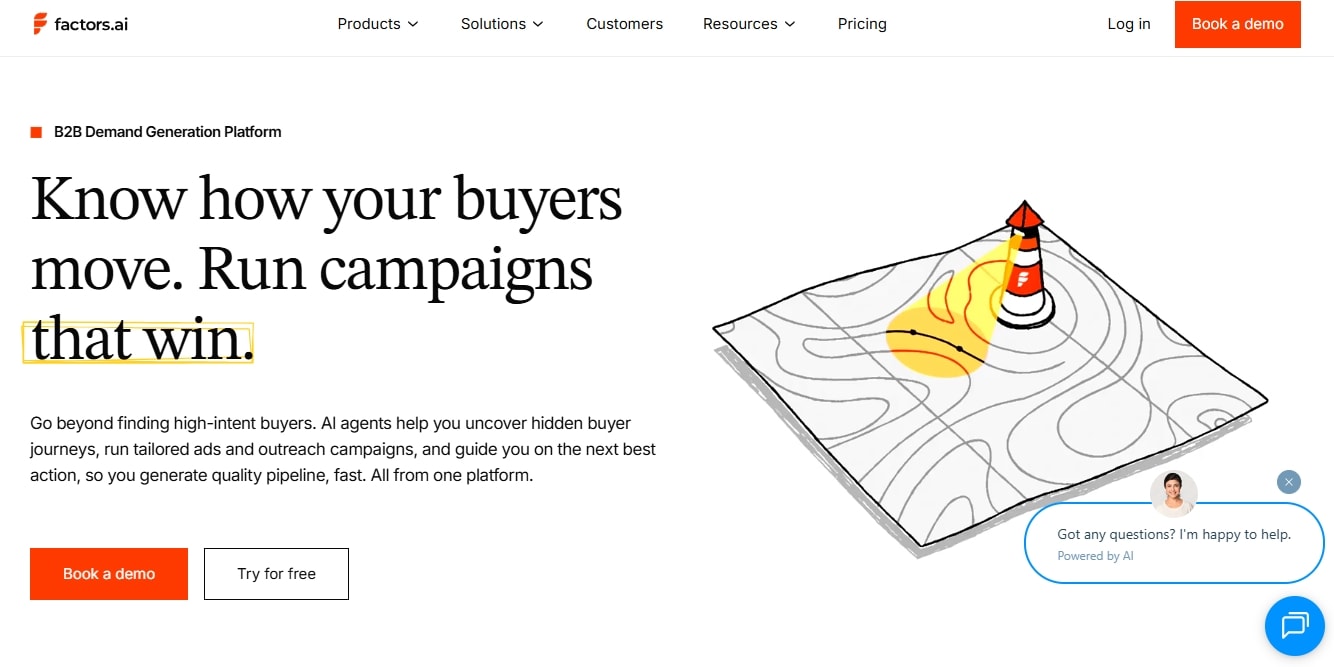This screenshot has width=1334, height=667.
Task: Click the Log in link
Action: click(1128, 23)
